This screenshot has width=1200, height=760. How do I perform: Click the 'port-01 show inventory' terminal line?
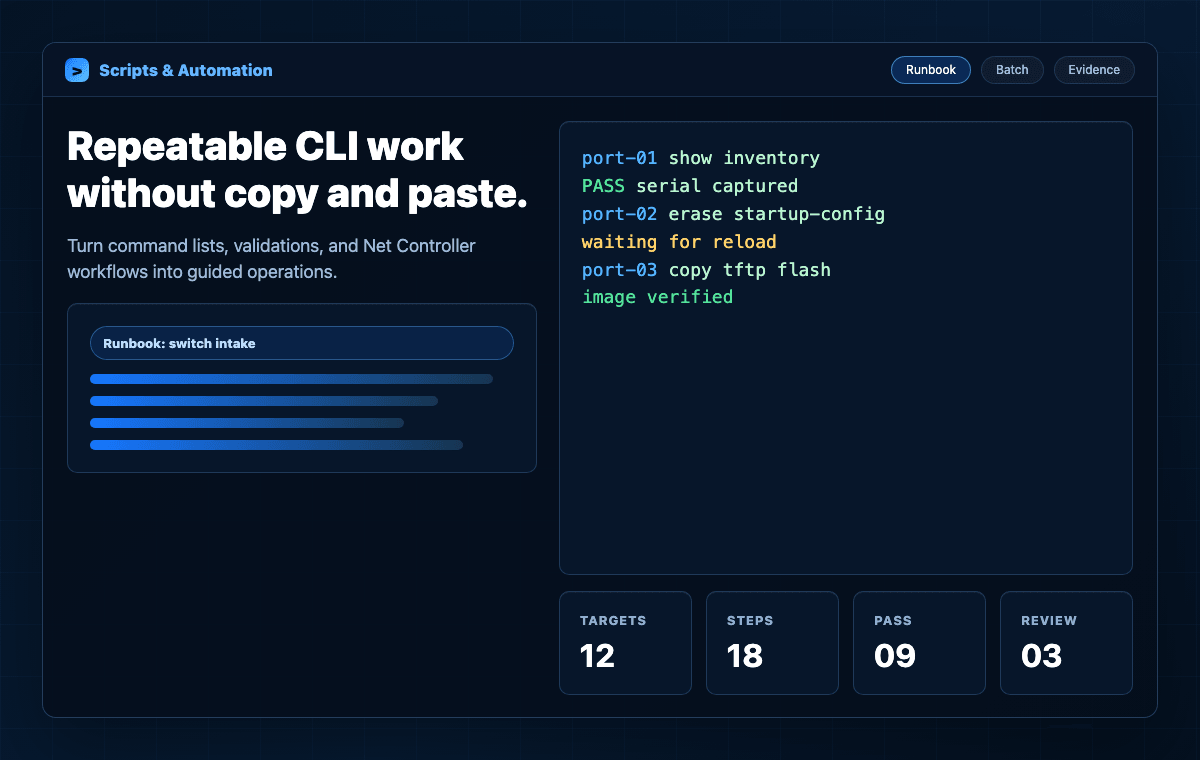point(701,158)
